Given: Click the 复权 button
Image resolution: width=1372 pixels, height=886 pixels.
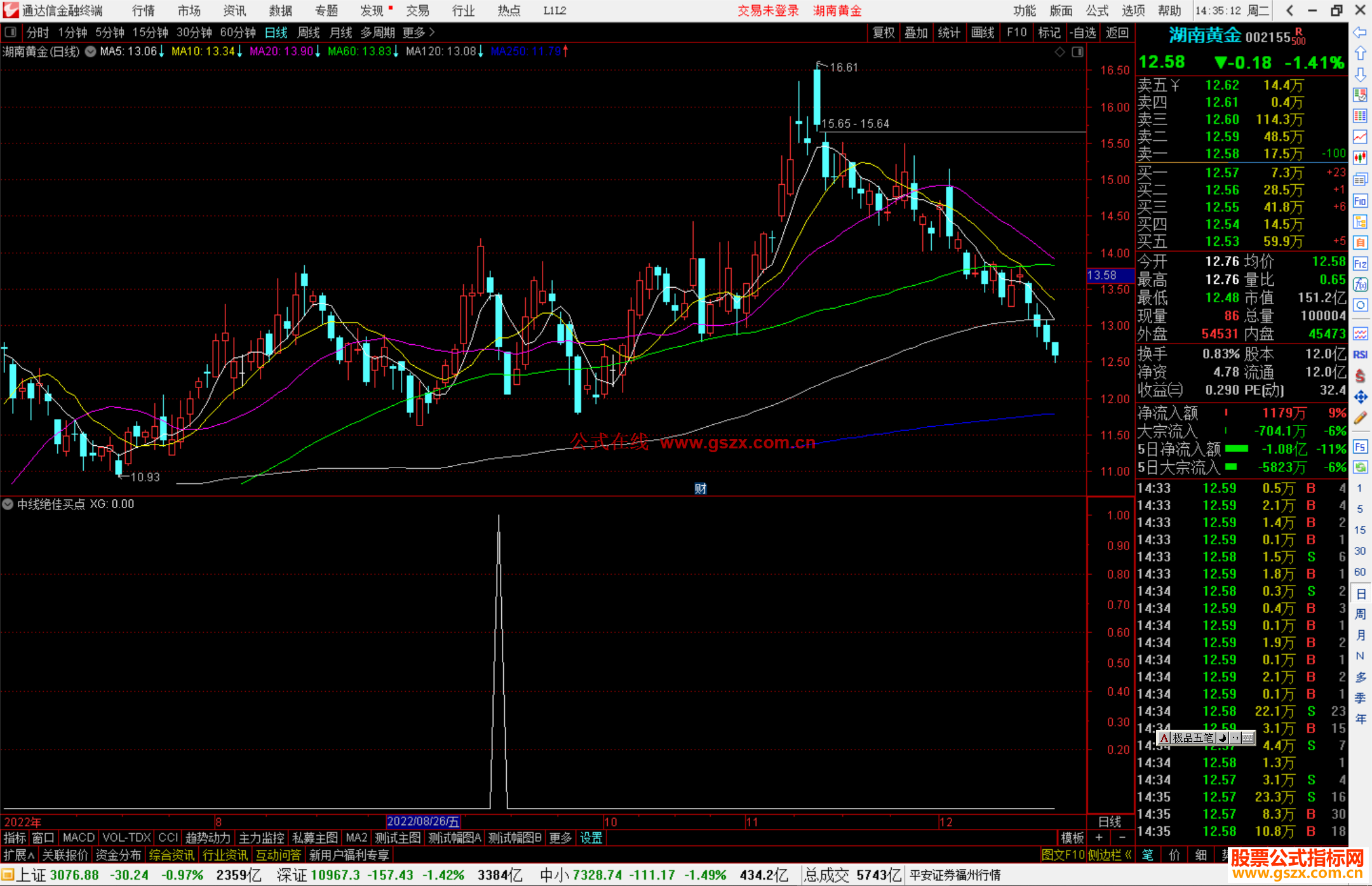Looking at the screenshot, I should (x=883, y=32).
